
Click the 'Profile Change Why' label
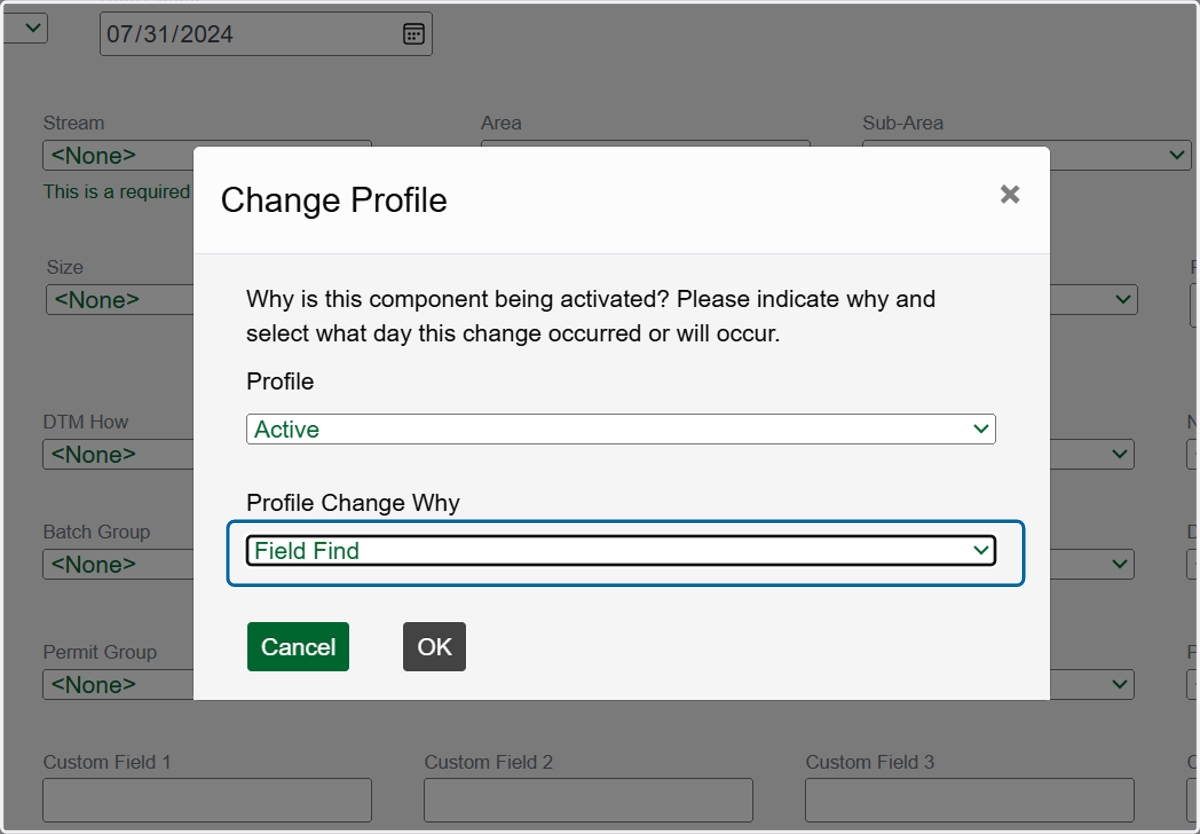[353, 502]
